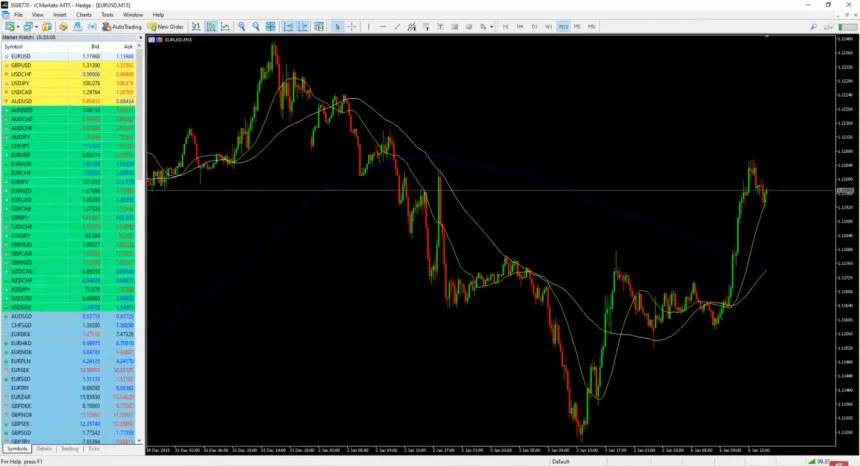Expand the new chart dropdown arrow
860x466 pixels.
pyautogui.click(x=18, y=26)
